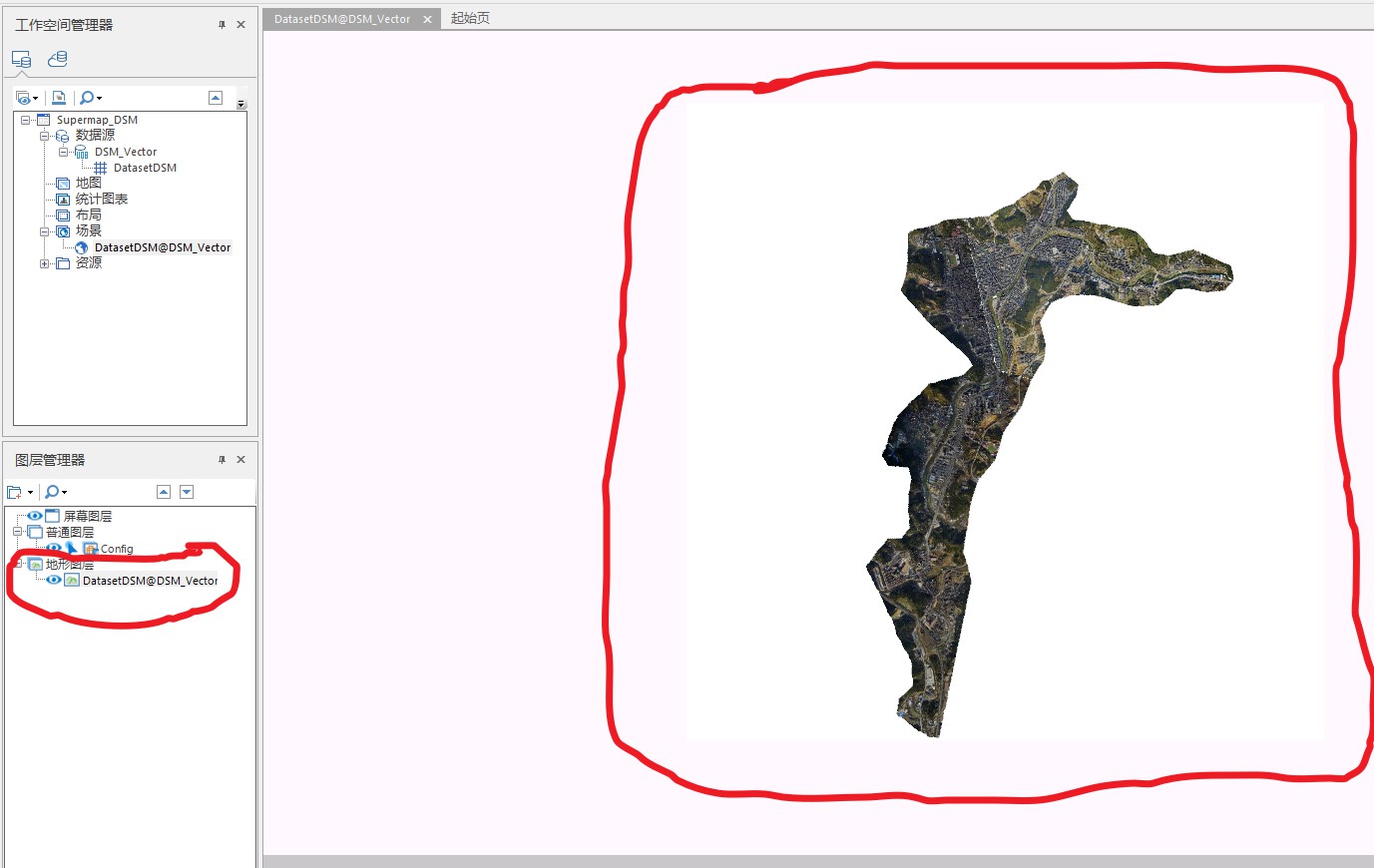This screenshot has width=1374, height=868.
Task: Toggle selectable arrow icon on Config layer
Action: 71,548
